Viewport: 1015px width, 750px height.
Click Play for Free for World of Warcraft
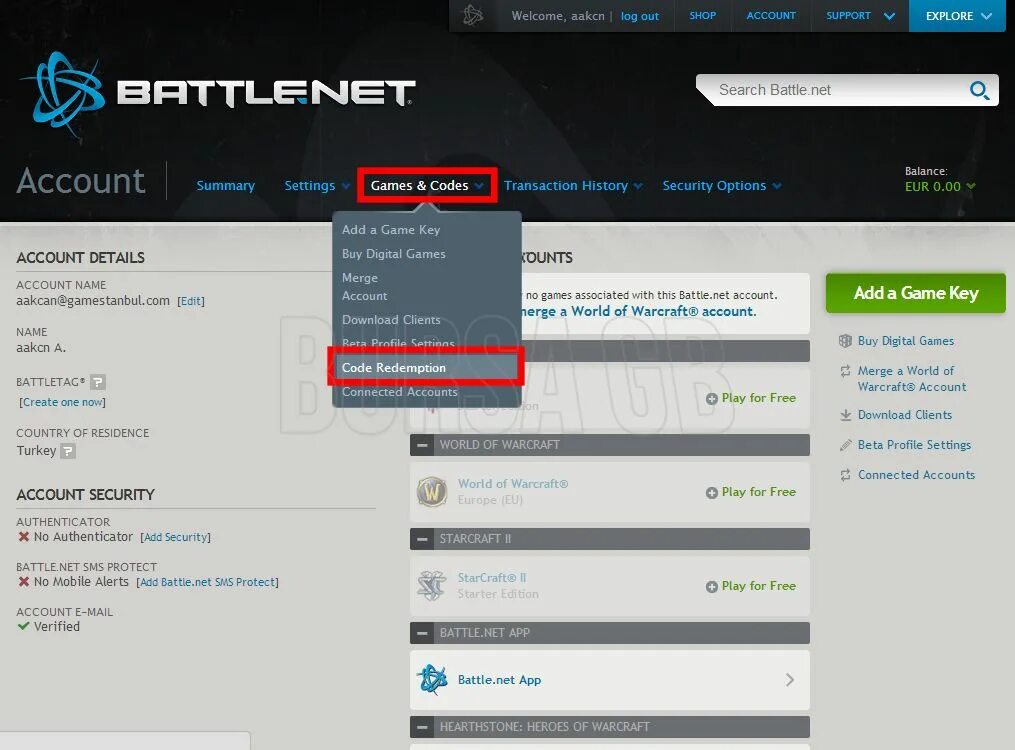pyautogui.click(x=758, y=492)
